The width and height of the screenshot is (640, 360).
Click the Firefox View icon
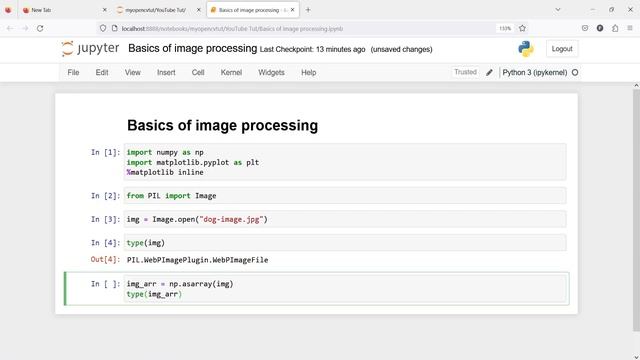[8, 10]
